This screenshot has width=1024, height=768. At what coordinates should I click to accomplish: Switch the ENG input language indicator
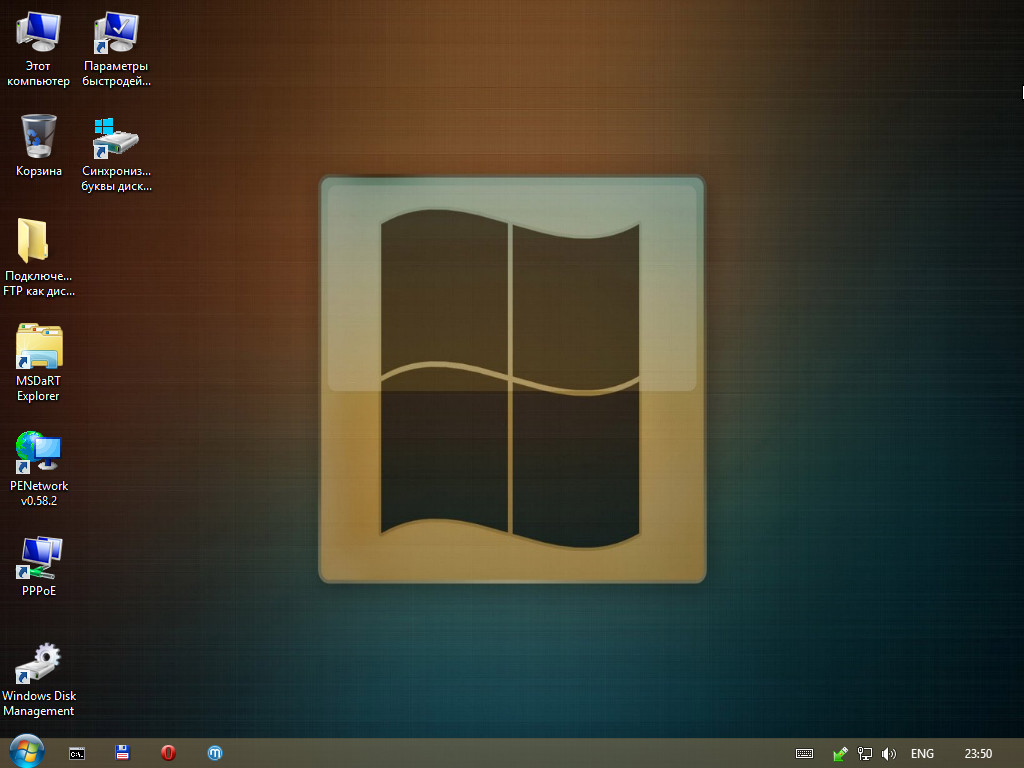point(922,753)
